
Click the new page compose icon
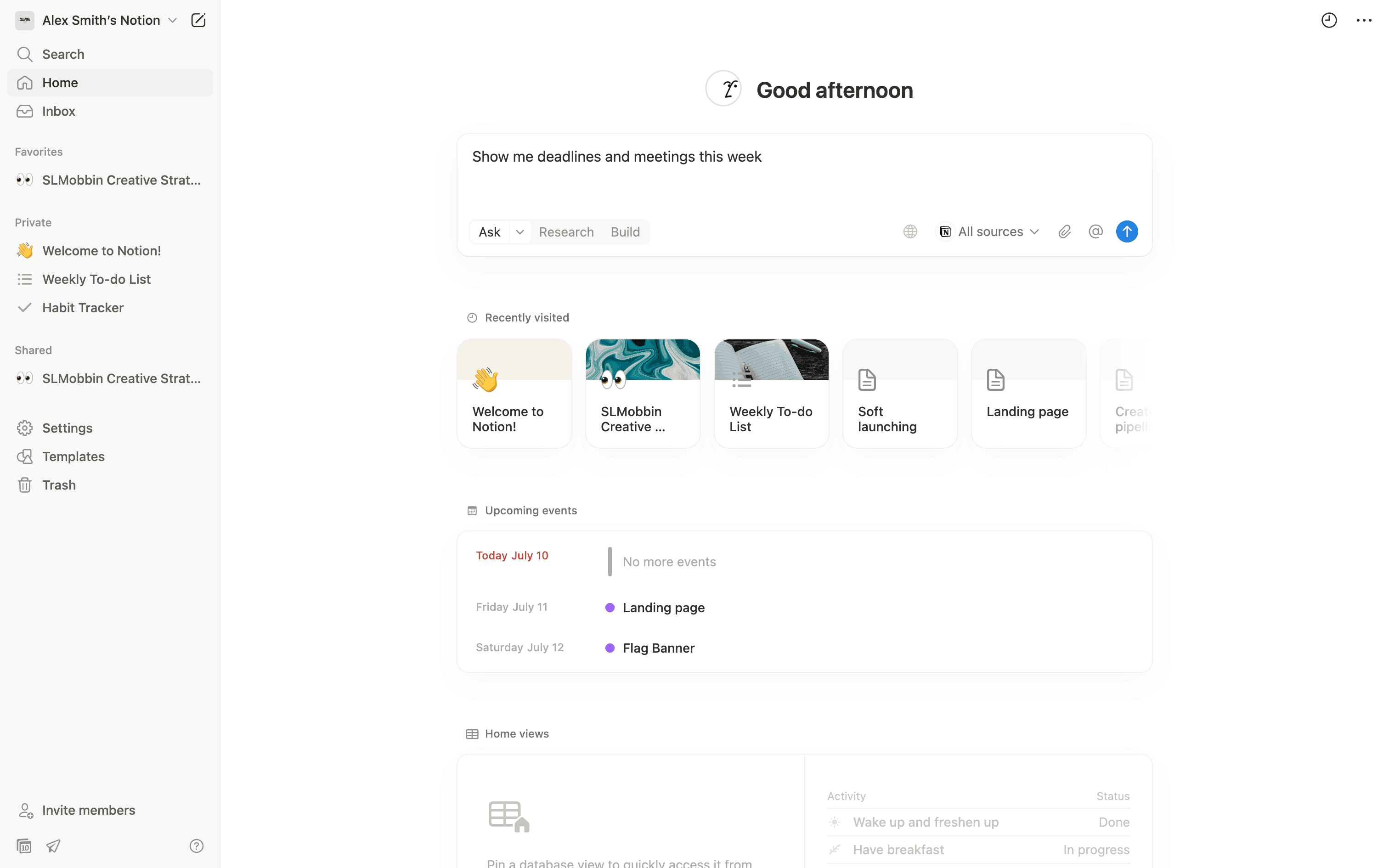198,21
